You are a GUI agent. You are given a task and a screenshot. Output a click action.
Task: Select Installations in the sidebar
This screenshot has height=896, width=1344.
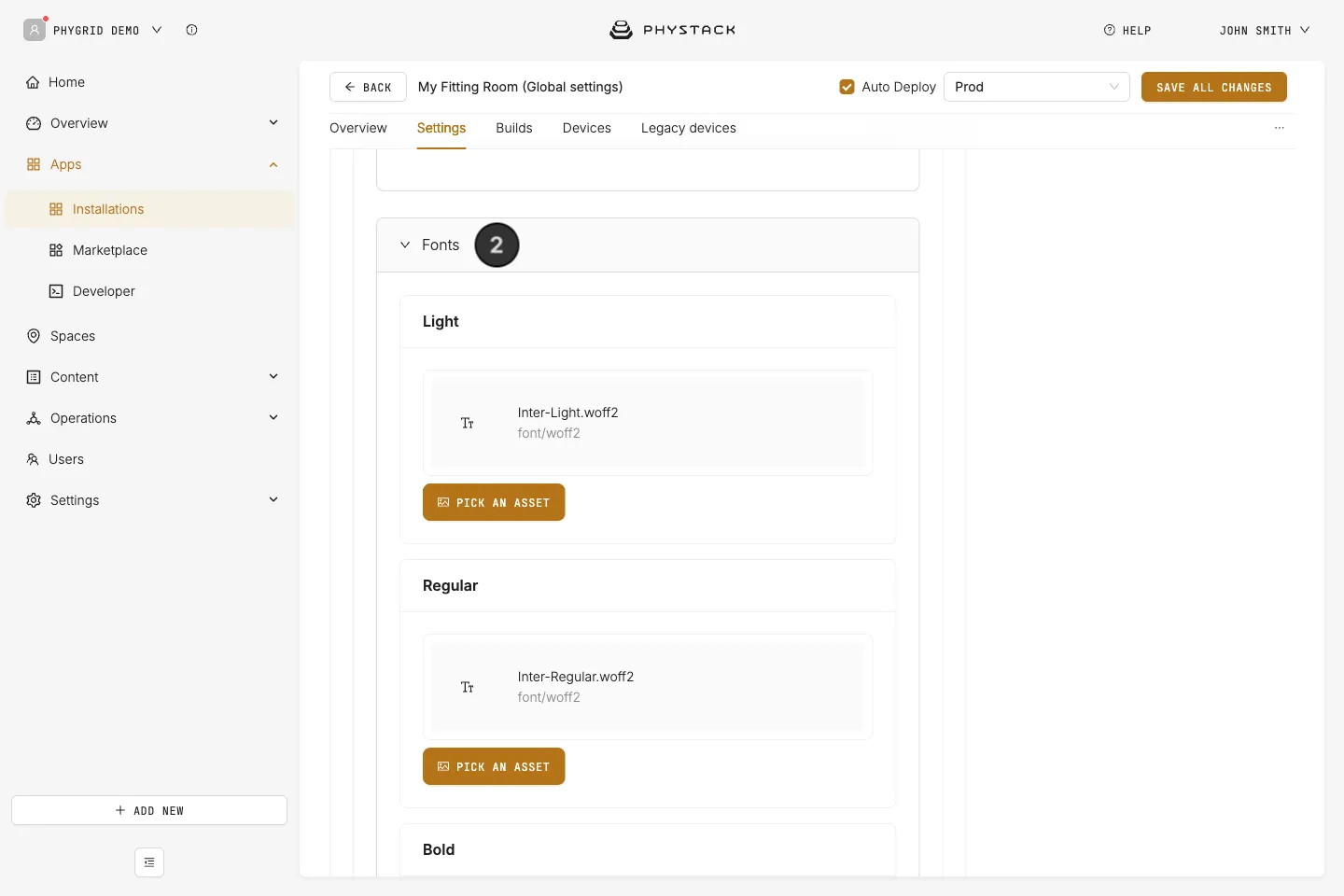149,209
